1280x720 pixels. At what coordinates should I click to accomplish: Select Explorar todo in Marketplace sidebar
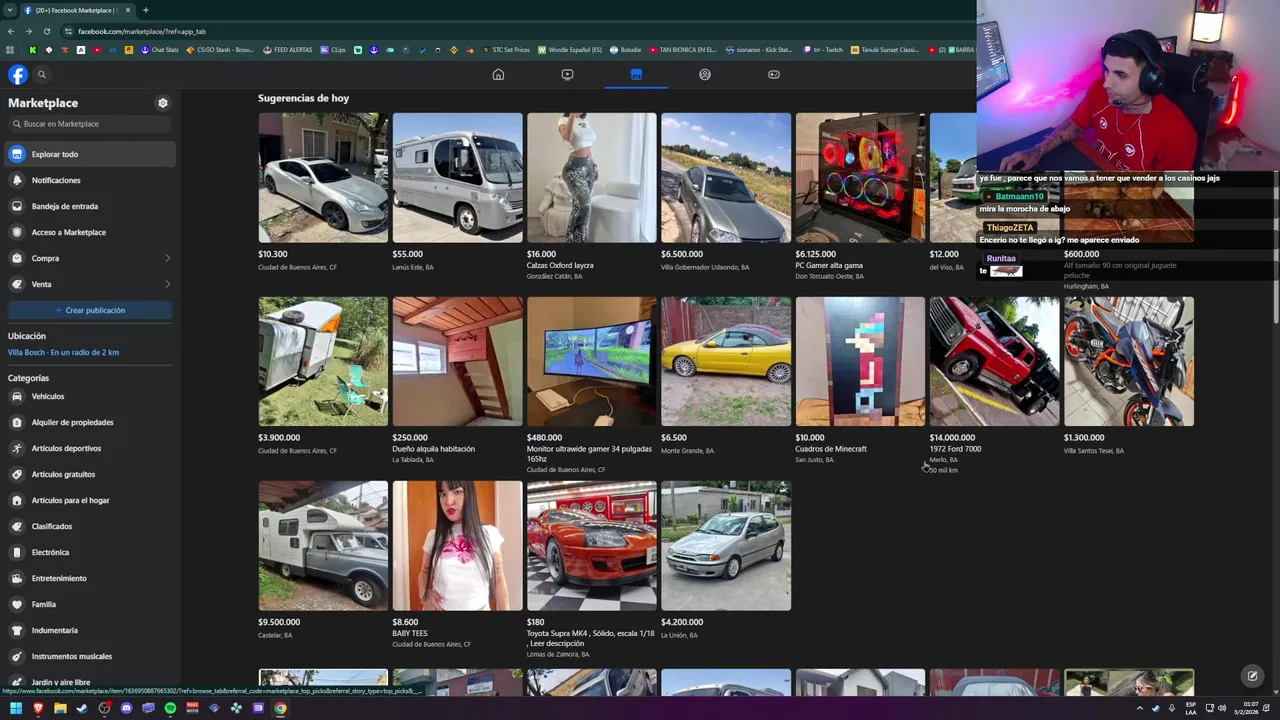90,154
